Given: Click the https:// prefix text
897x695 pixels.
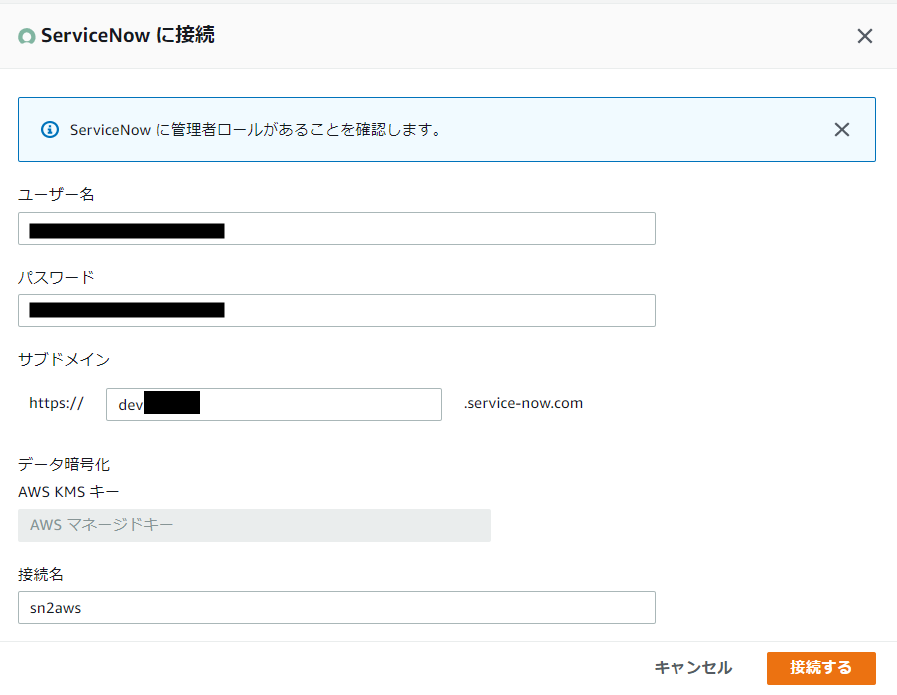Looking at the screenshot, I should pyautogui.click(x=56, y=404).
